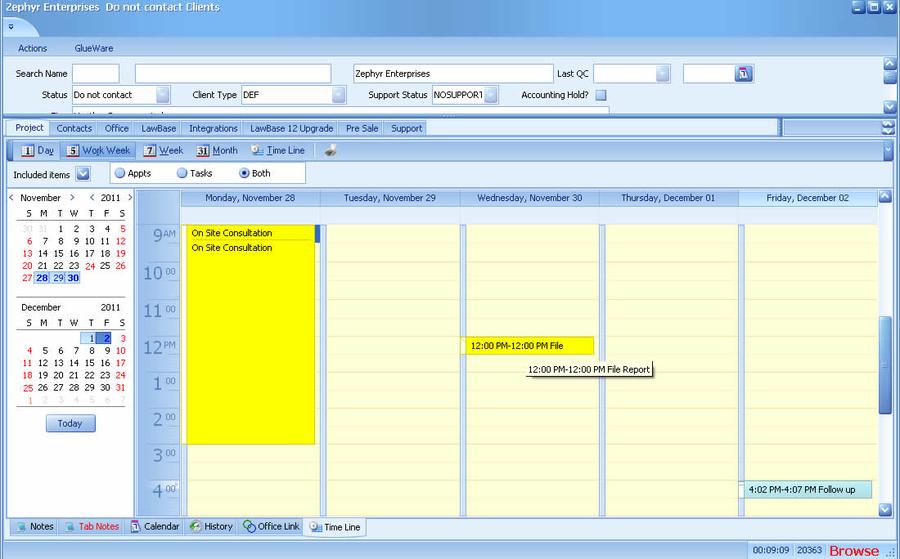This screenshot has width=900, height=559.
Task: Click the Today button
Action: coord(70,423)
